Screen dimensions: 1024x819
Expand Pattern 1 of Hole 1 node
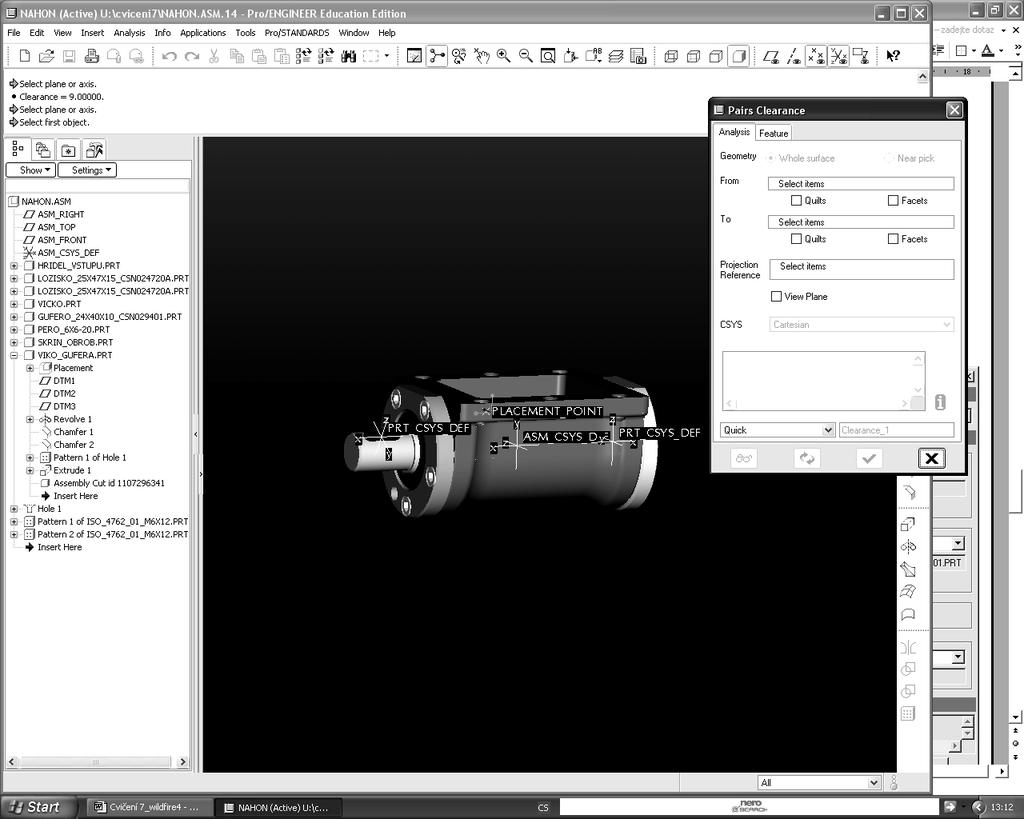click(x=29, y=458)
